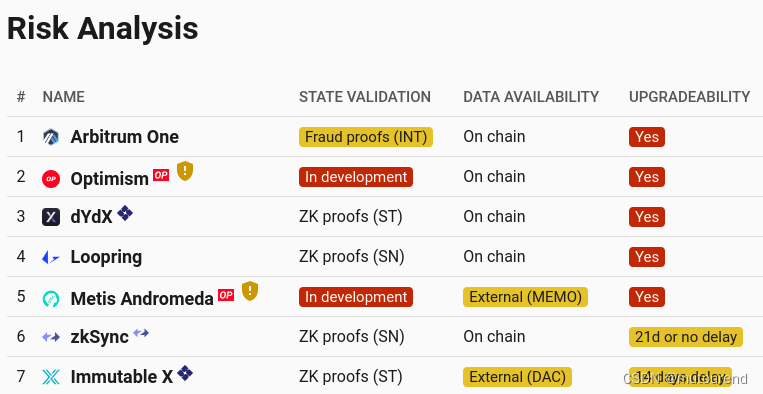Click the warning shield next to Optimism
Image resolution: width=763 pixels, height=394 pixels.
[x=185, y=171]
